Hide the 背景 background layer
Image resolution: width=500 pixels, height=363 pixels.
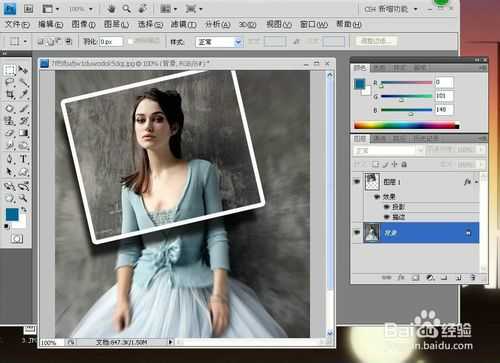[357, 232]
